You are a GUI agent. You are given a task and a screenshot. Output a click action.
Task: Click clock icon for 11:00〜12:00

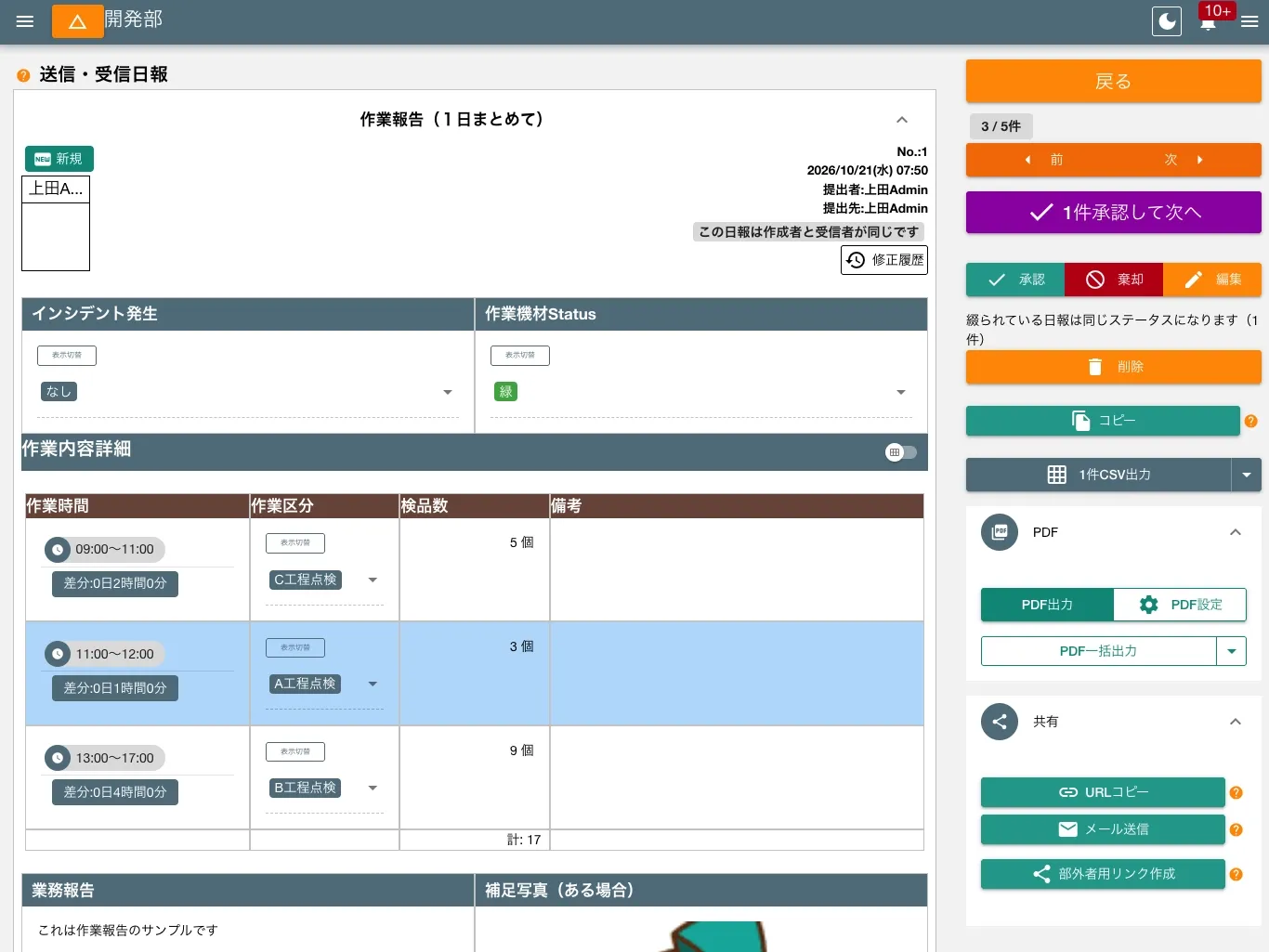pos(58,654)
